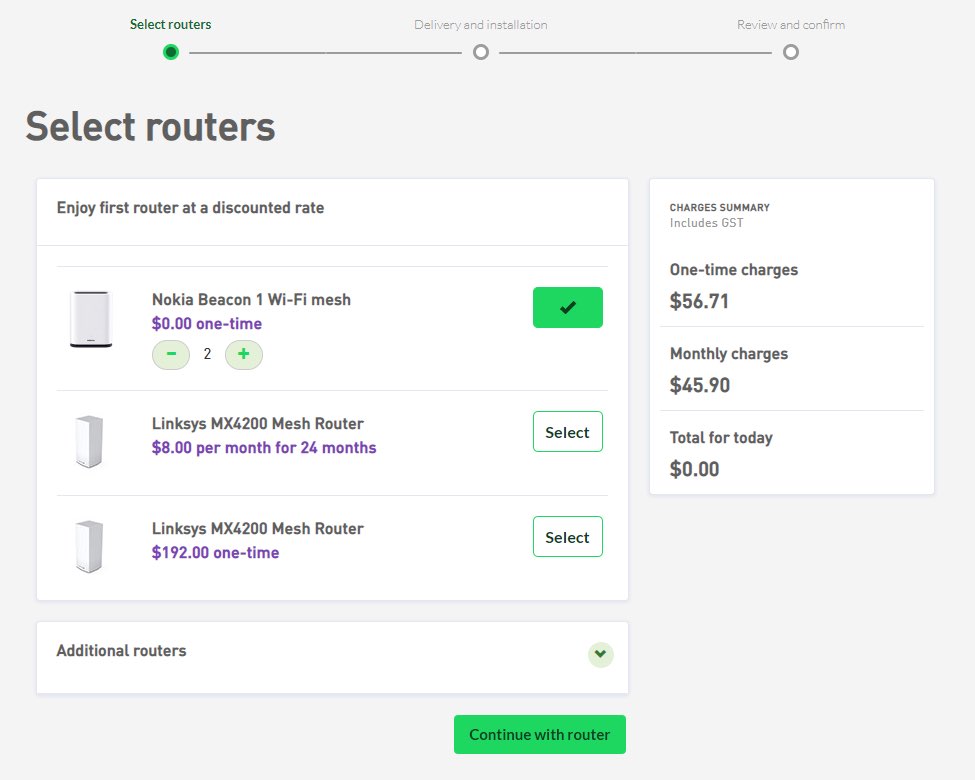Click the $8.00 monthly Linksys router image
Image resolution: width=975 pixels, height=780 pixels.
click(x=90, y=441)
